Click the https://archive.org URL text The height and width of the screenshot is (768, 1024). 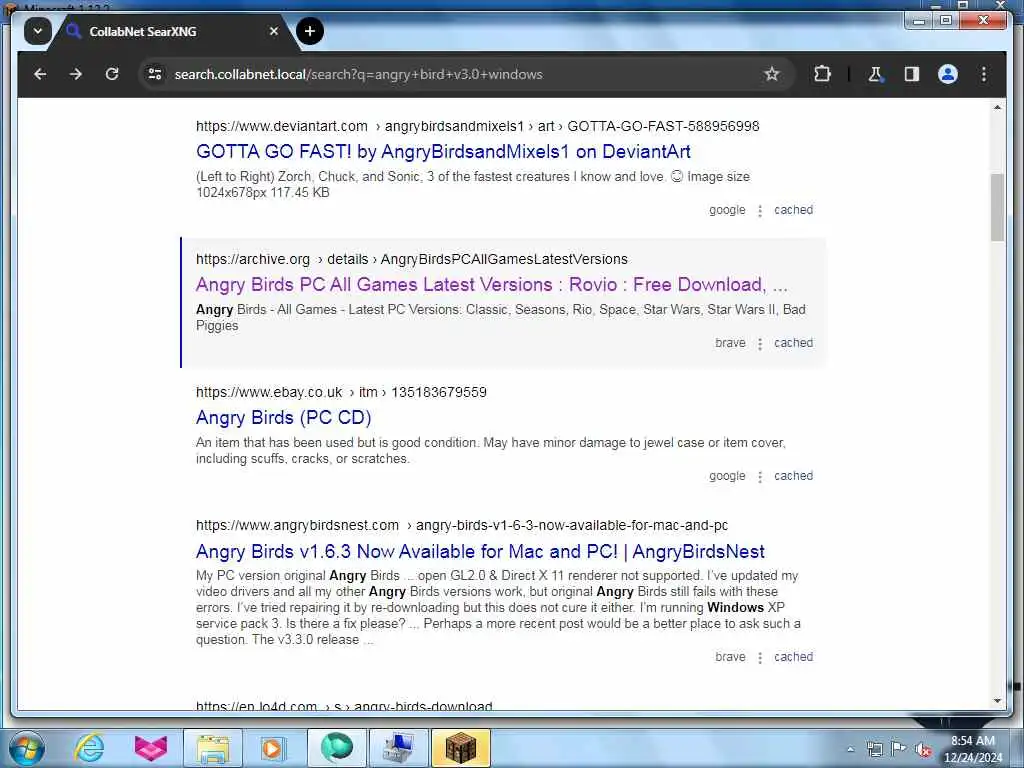point(253,259)
